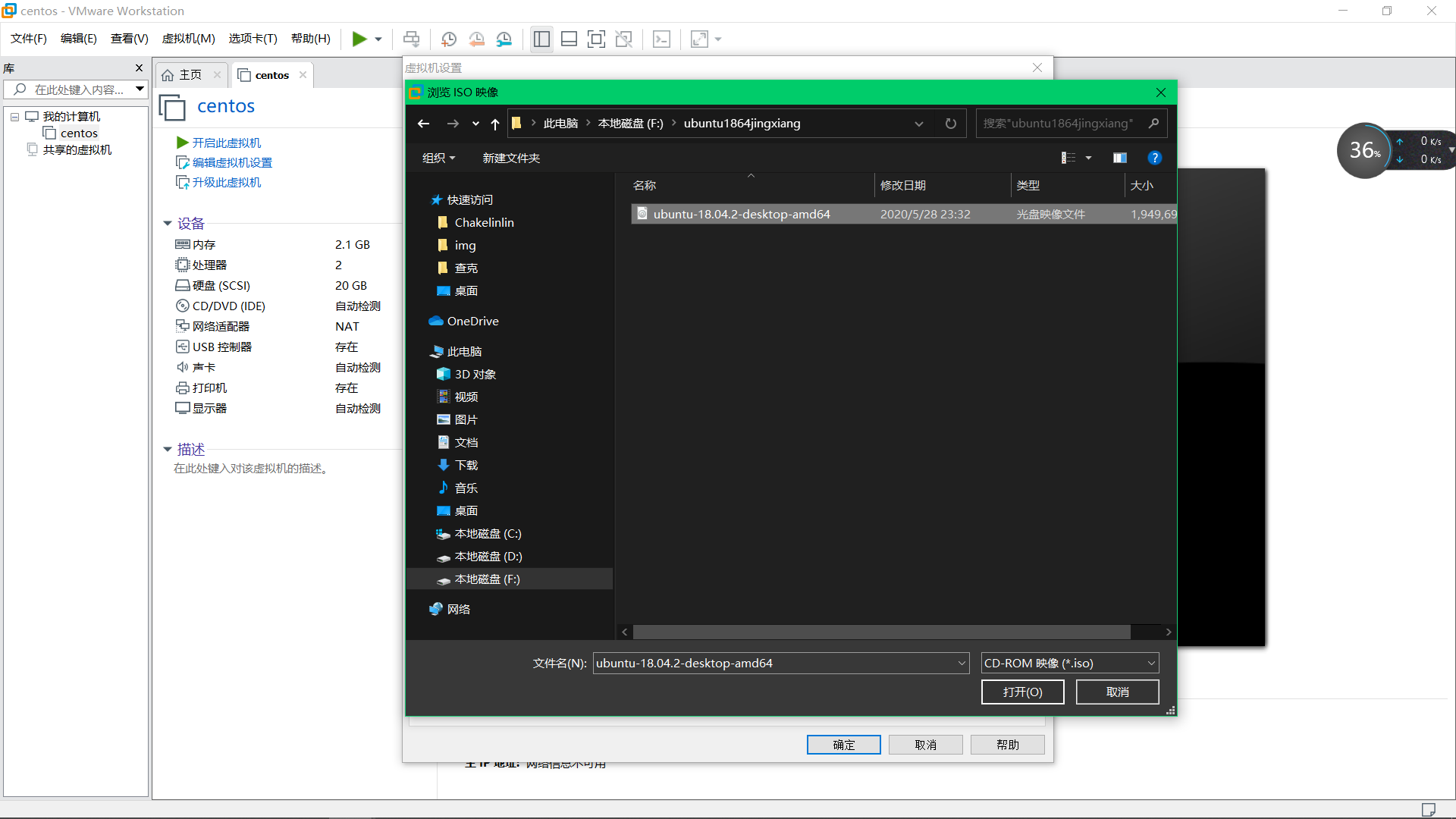Viewport: 1456px width, 819px height.
Task: Open the console view toolbar icon
Action: pos(661,39)
